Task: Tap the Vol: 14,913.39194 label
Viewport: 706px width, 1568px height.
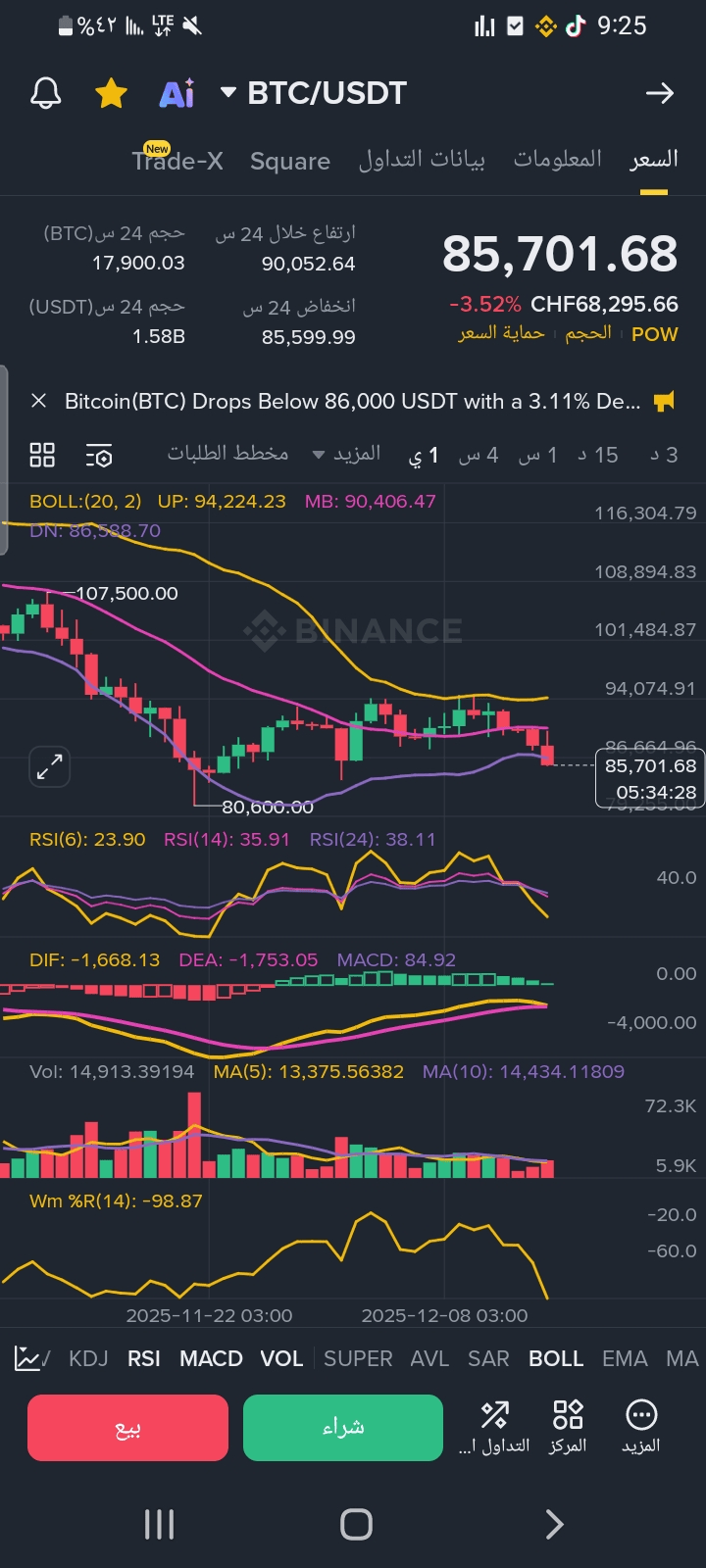Action: tap(112, 1071)
